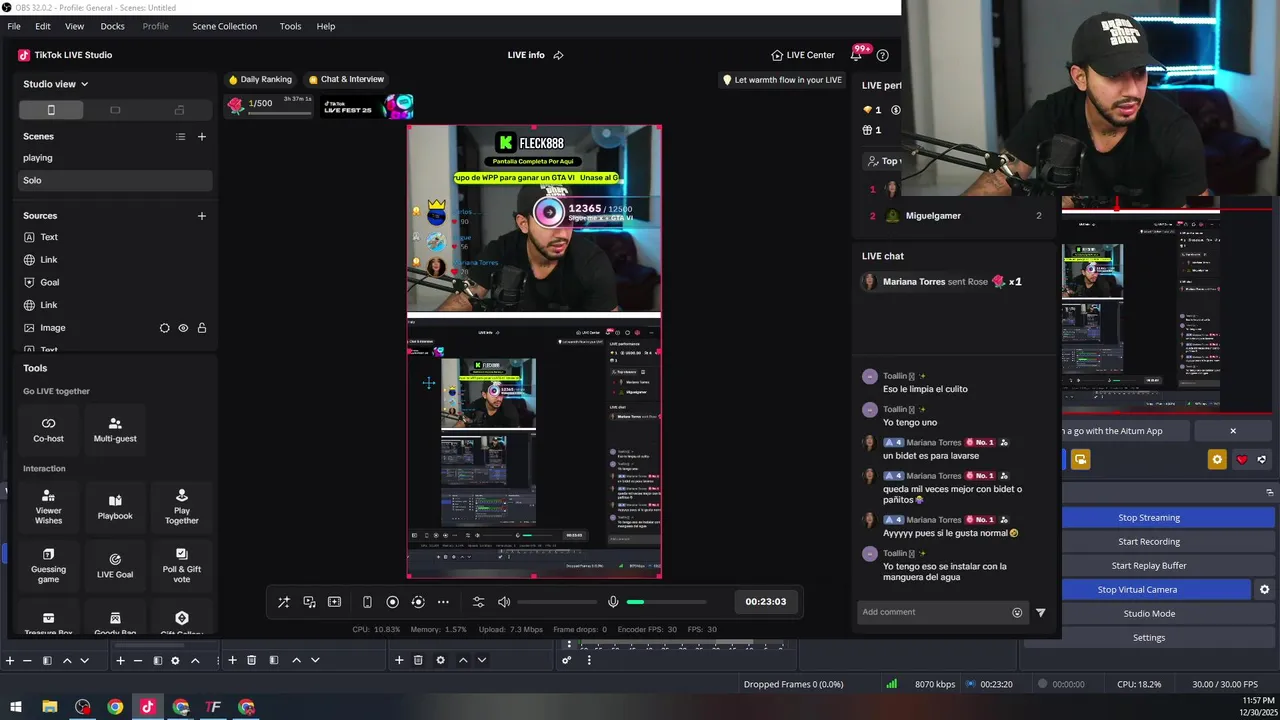
Task: Open the Guessing game tool
Action: point(48,565)
